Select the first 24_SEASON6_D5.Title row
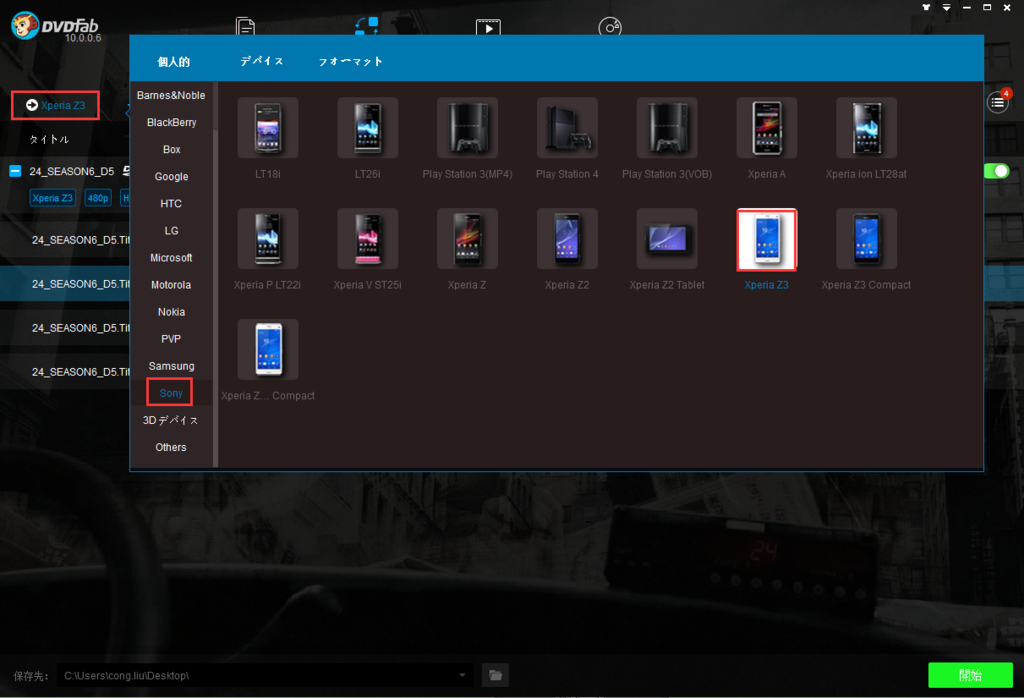Screen dimensions: 1024x698 click(65, 240)
